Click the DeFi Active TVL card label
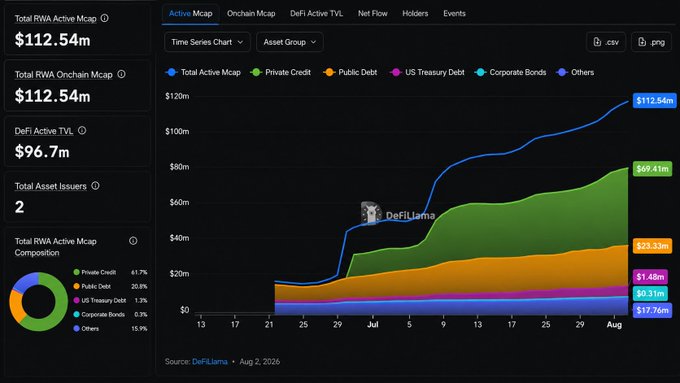The height and width of the screenshot is (383, 680). click(x=43, y=131)
